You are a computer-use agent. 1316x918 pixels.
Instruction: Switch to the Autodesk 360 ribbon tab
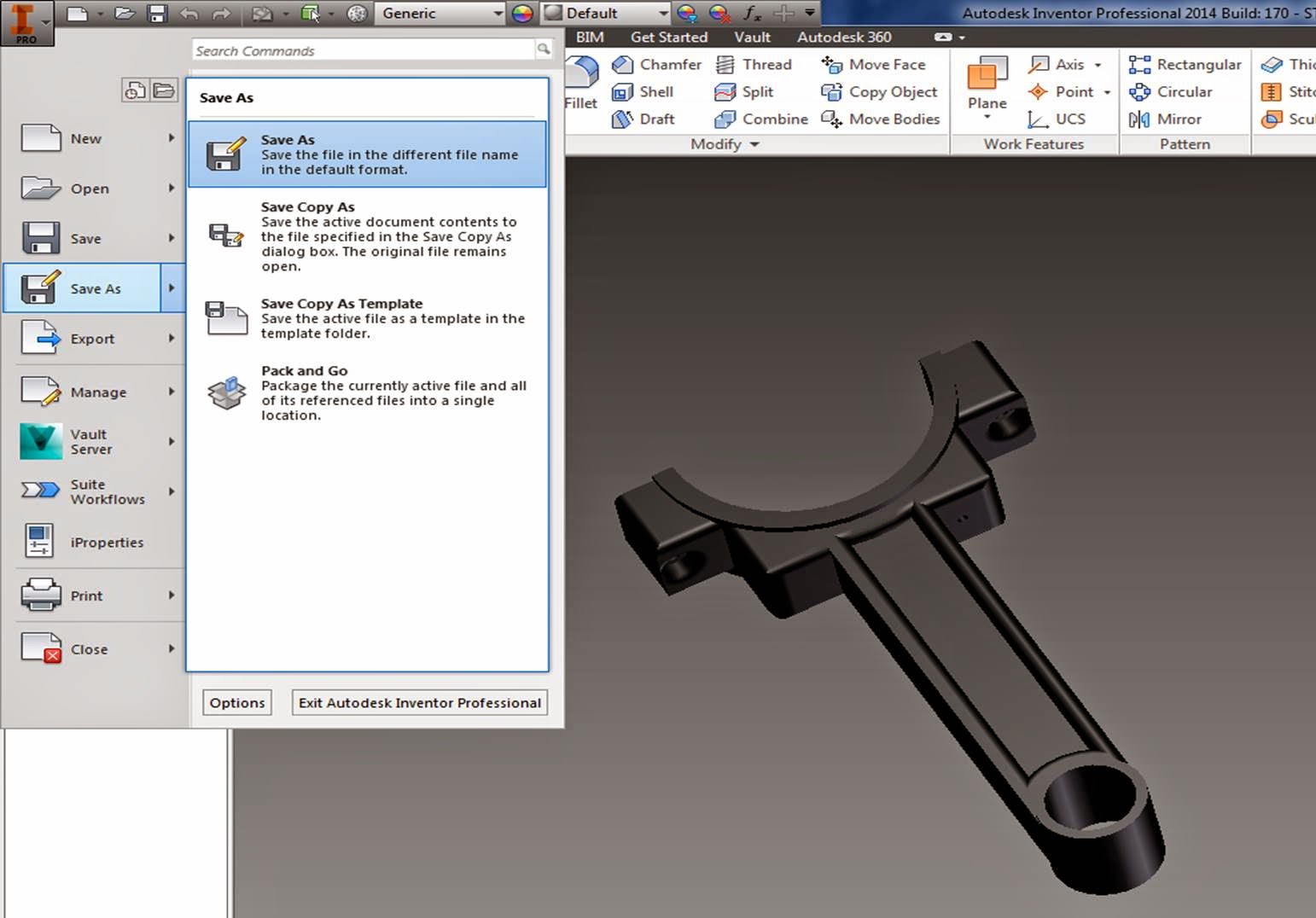(844, 37)
